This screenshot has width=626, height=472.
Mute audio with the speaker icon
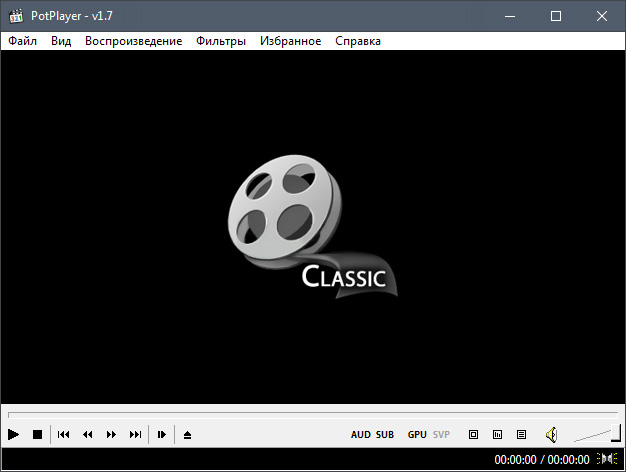pos(551,434)
